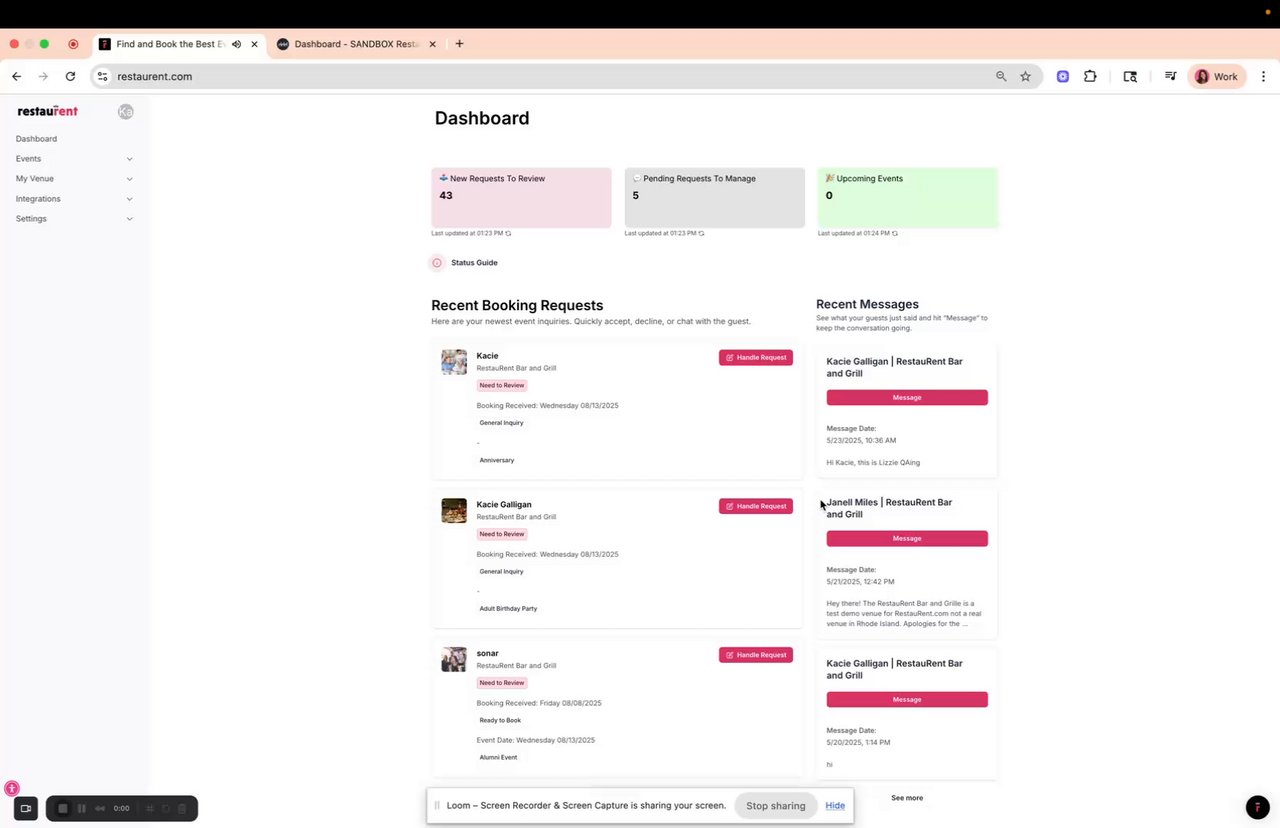The width and height of the screenshot is (1280, 828).
Task: Go to Dashboard in the sidebar
Action: [36, 139]
